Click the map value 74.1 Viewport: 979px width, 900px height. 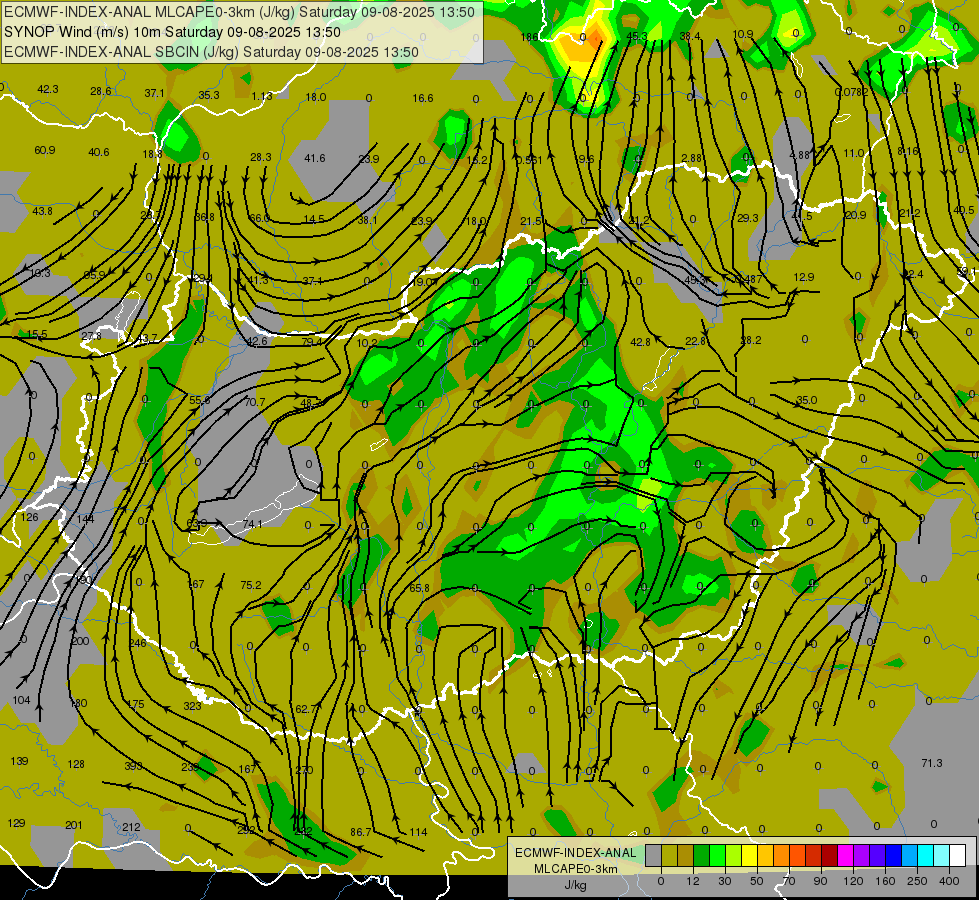pyautogui.click(x=252, y=524)
